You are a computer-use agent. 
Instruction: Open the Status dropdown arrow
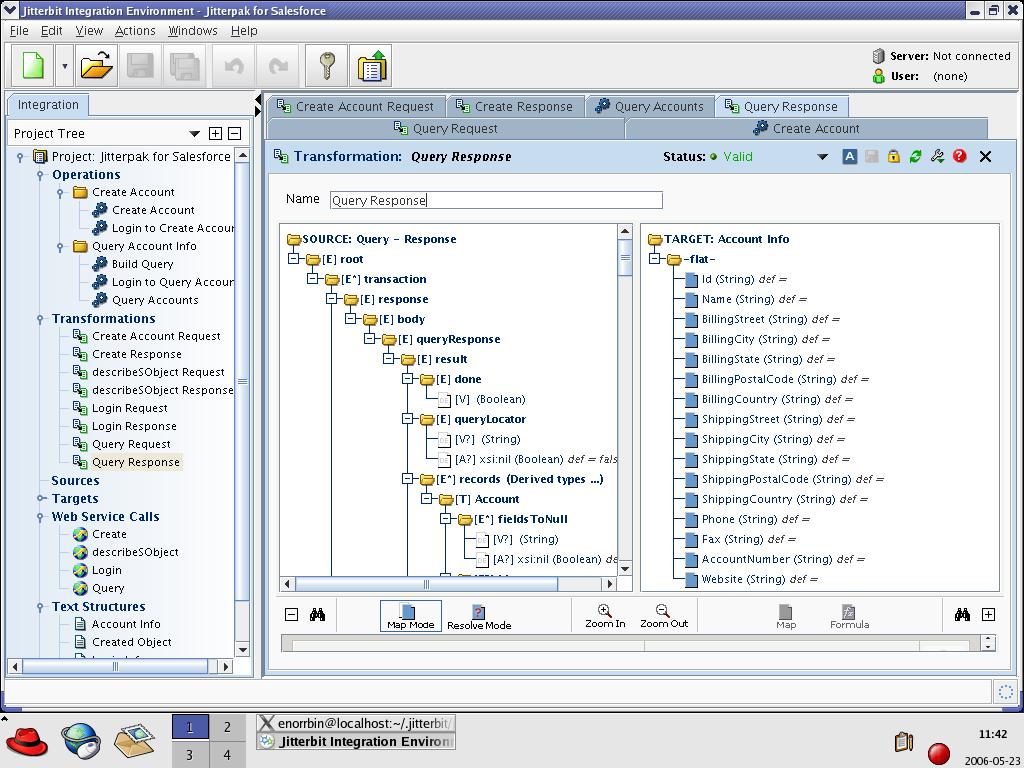(x=823, y=157)
